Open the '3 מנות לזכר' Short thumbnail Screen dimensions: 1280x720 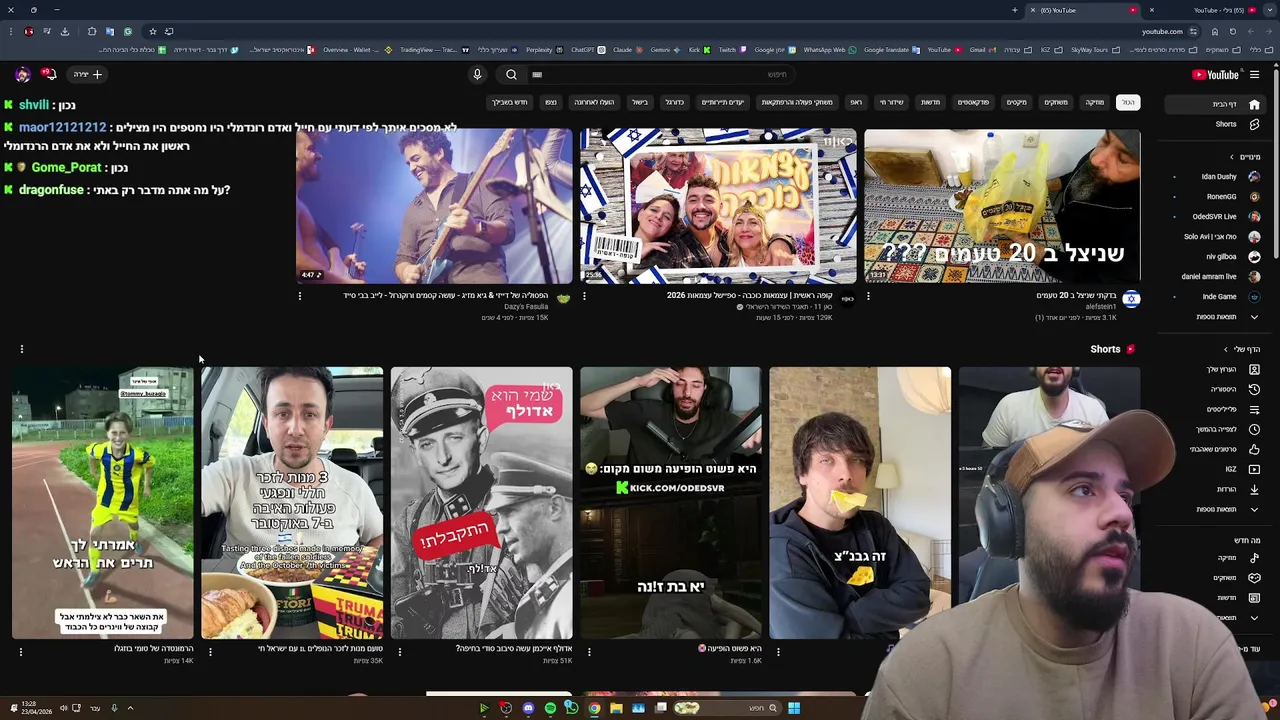292,503
